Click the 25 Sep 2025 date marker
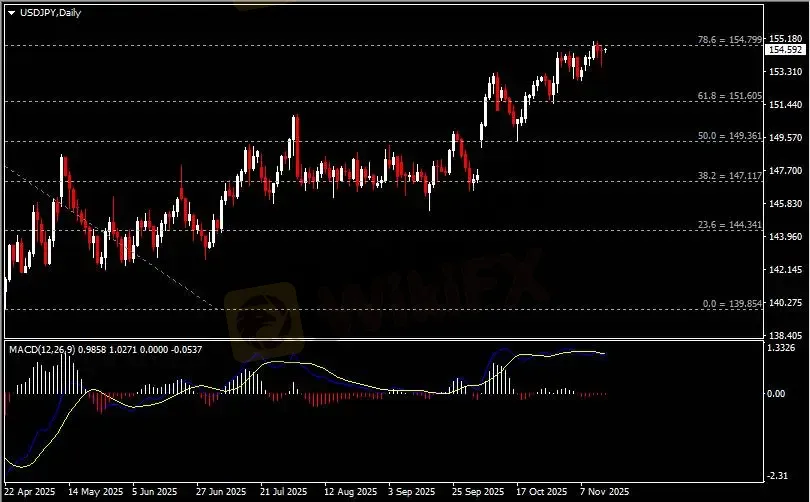Screen dimensions: 810x502 [x=475, y=493]
